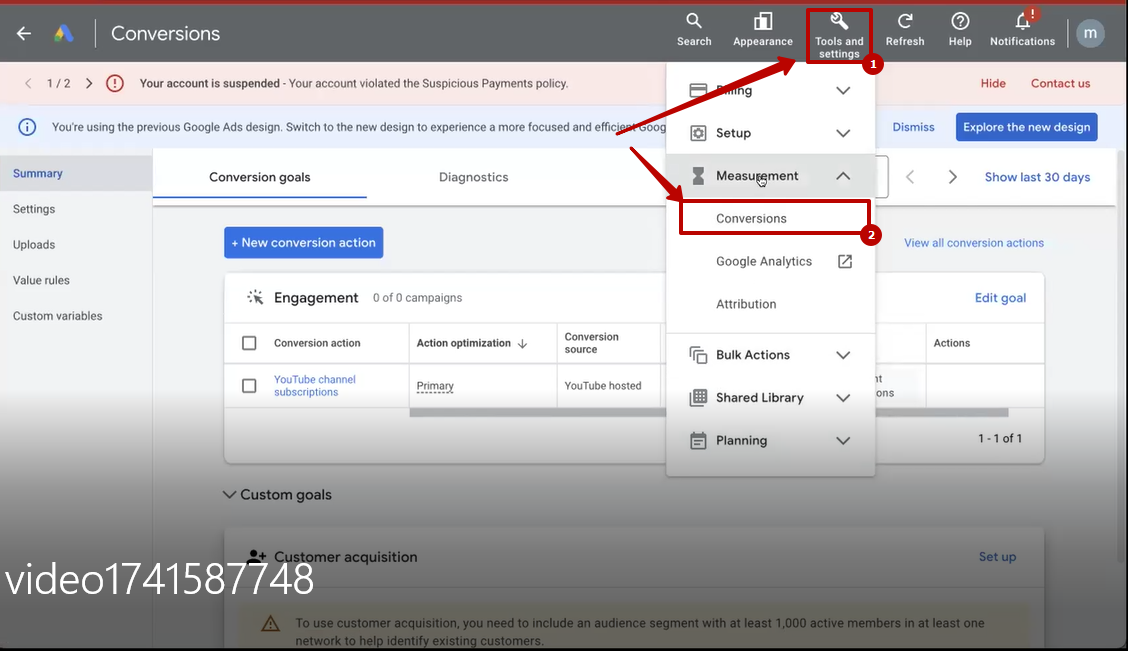Expand the Billing menu section
The width and height of the screenshot is (1128, 651).
(x=843, y=91)
